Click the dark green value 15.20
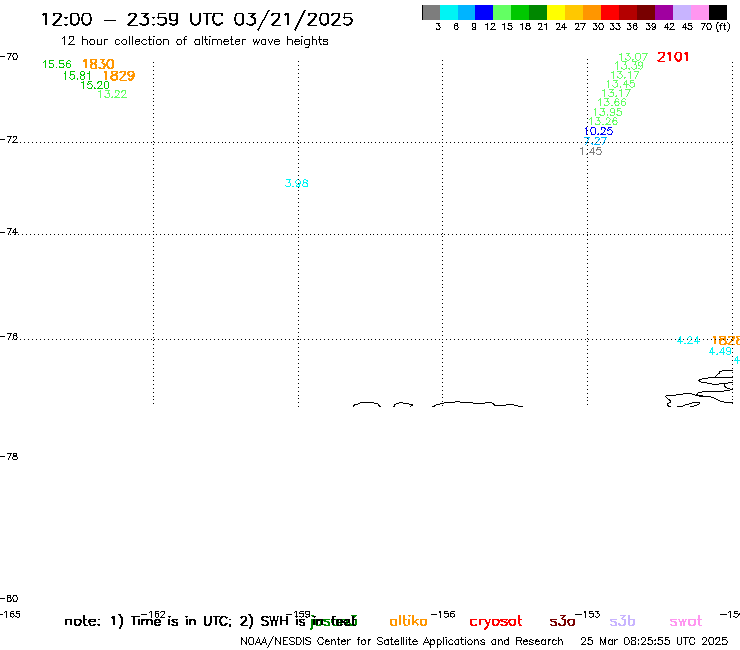 pos(95,85)
